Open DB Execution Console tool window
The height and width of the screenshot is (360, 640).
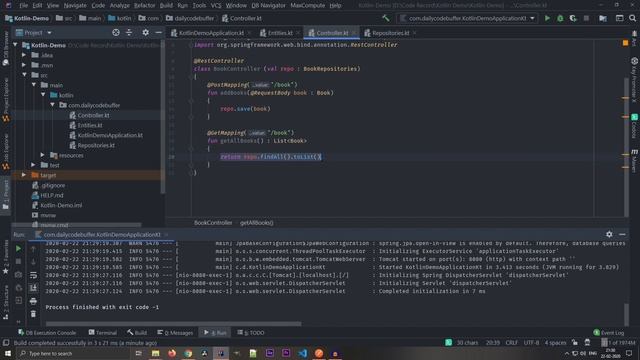[47, 333]
